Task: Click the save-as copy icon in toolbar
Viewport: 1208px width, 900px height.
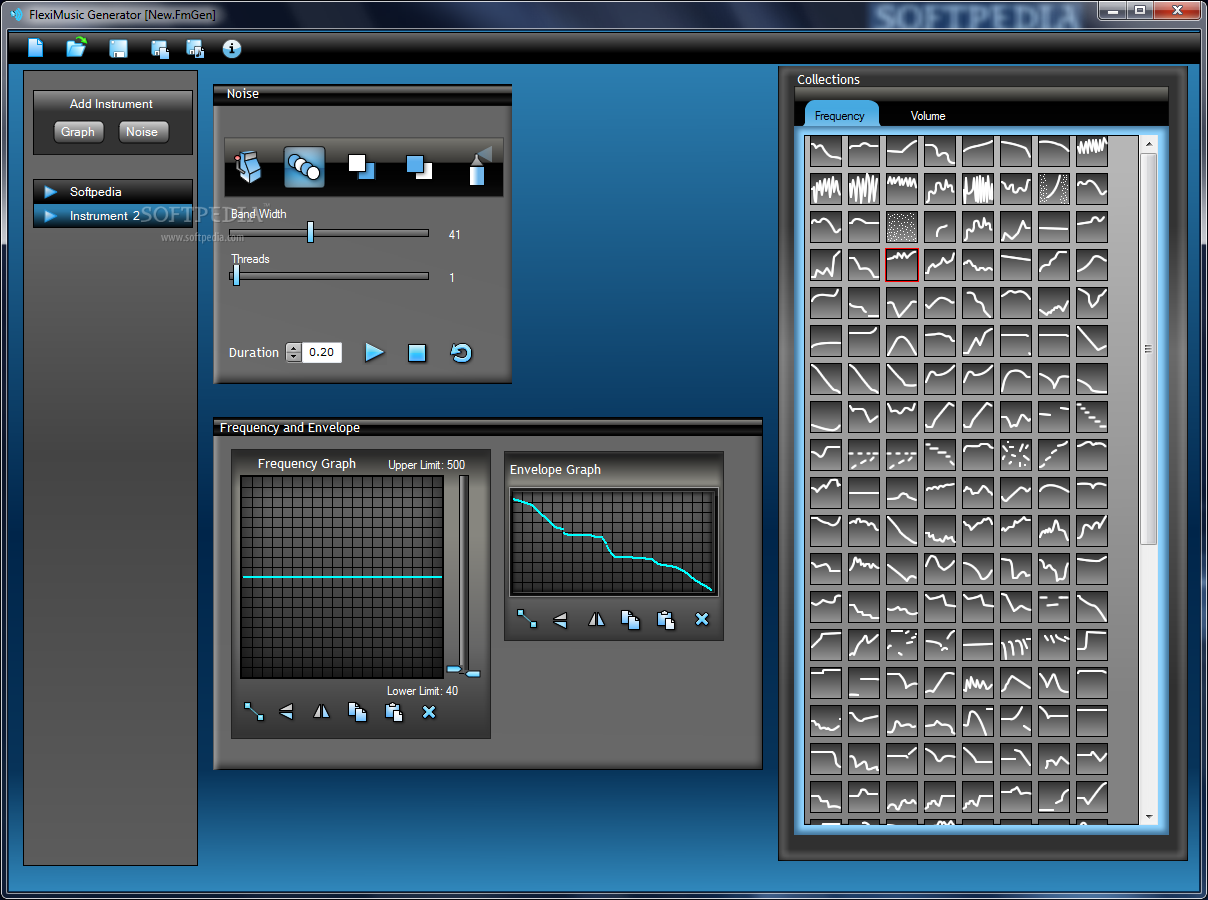Action: pyautogui.click(x=159, y=49)
